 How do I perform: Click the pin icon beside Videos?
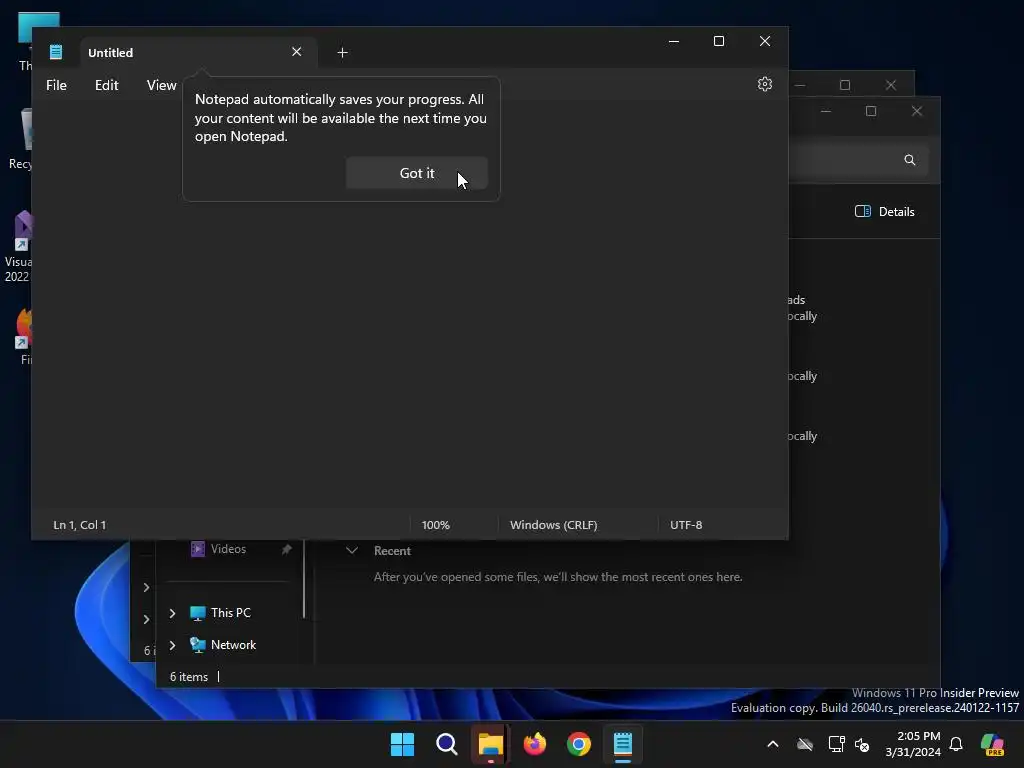pyautogui.click(x=286, y=549)
